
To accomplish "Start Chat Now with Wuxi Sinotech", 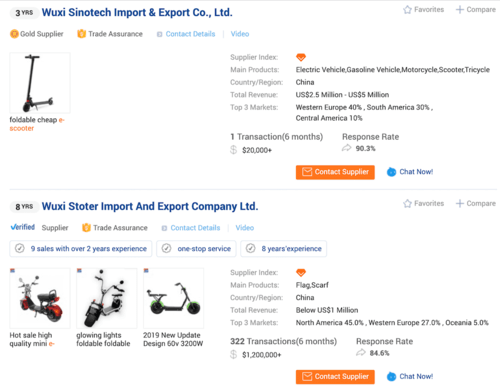I will pyautogui.click(x=410, y=172).
